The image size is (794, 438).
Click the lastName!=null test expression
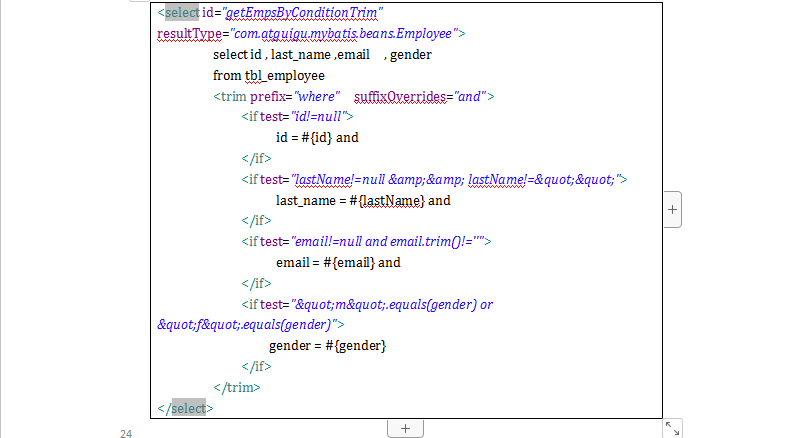tap(456, 180)
